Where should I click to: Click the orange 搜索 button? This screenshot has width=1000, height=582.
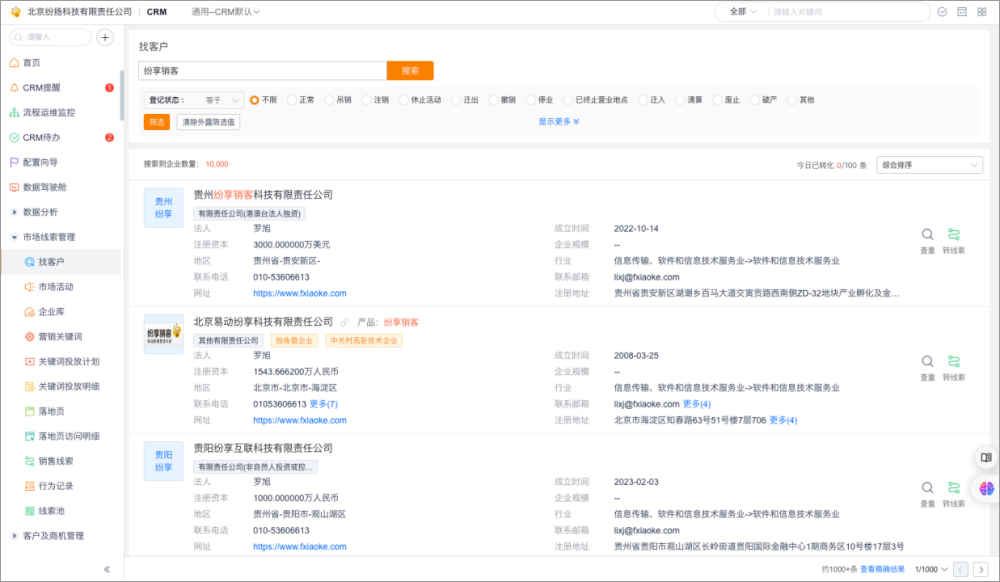tap(410, 71)
